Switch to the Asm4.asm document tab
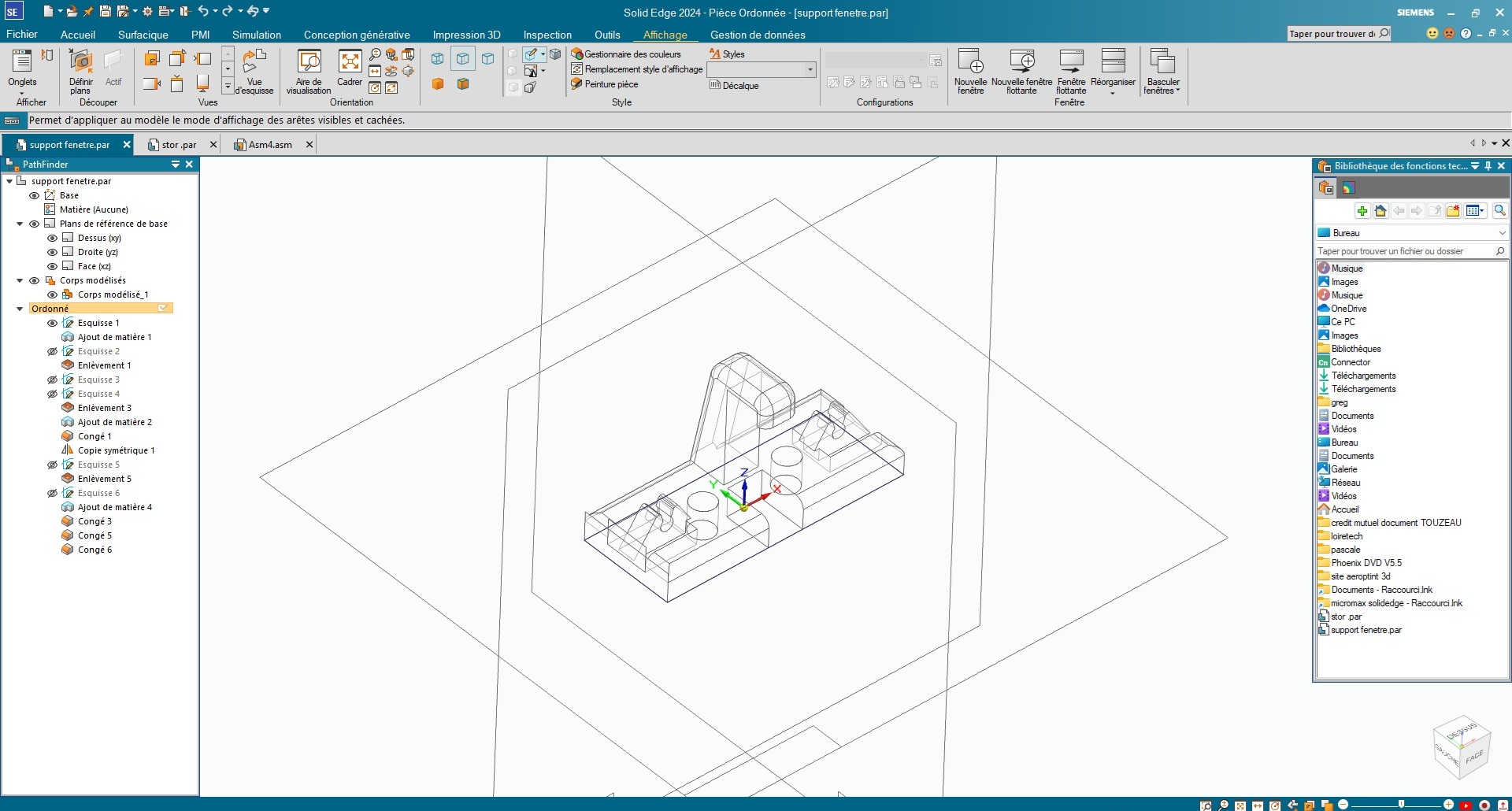This screenshot has height=811, width=1512. tap(269, 145)
